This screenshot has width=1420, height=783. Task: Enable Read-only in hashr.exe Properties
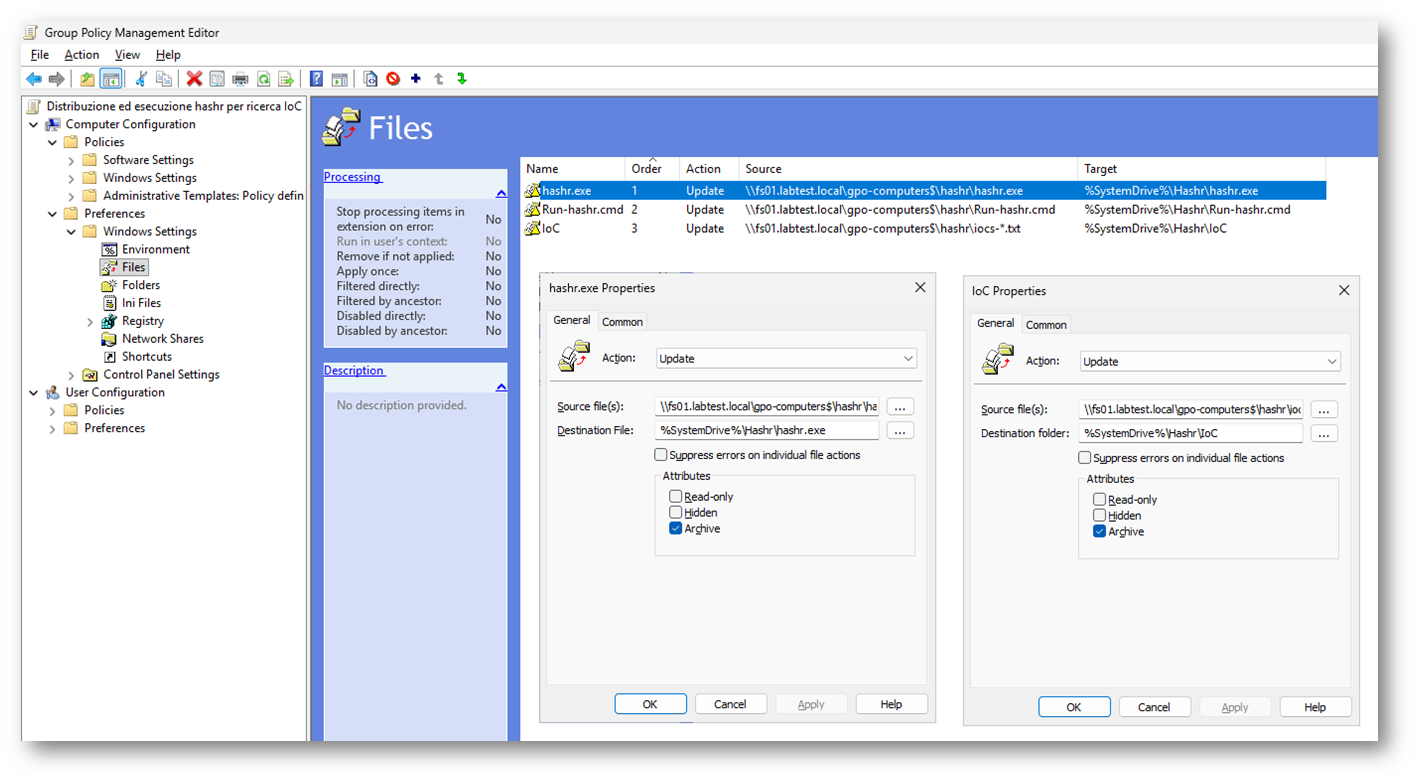point(676,497)
